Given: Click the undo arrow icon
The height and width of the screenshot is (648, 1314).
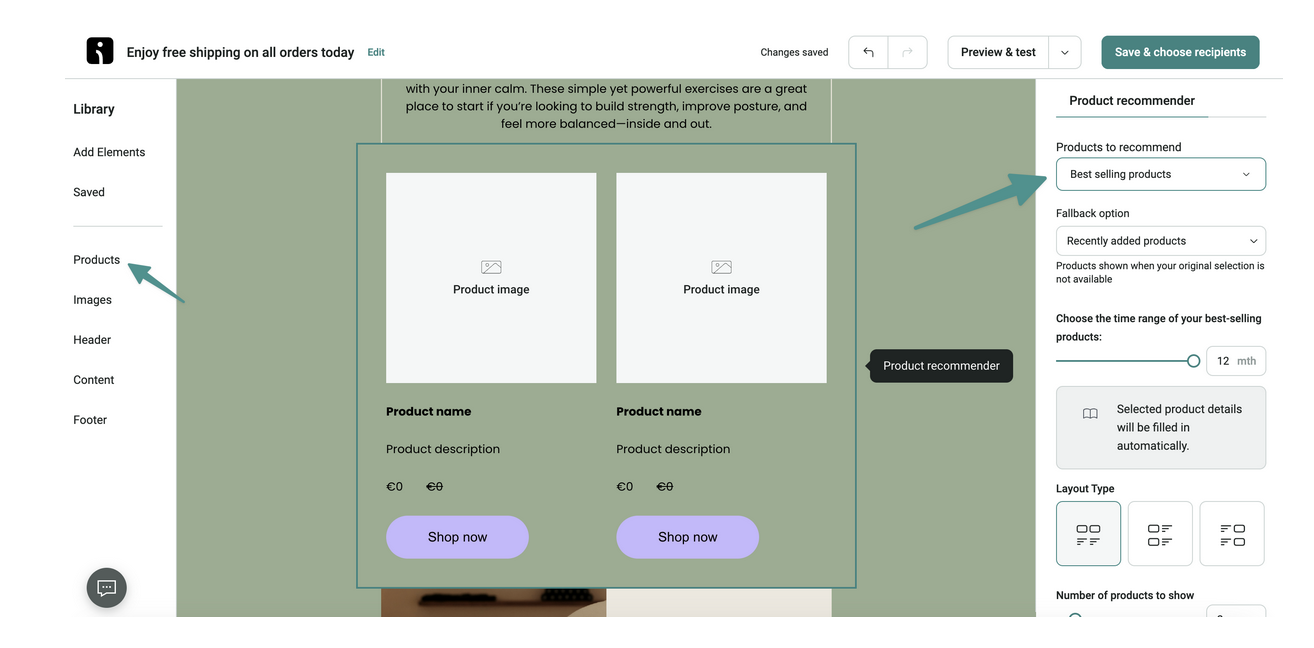Looking at the screenshot, I should (x=867, y=51).
